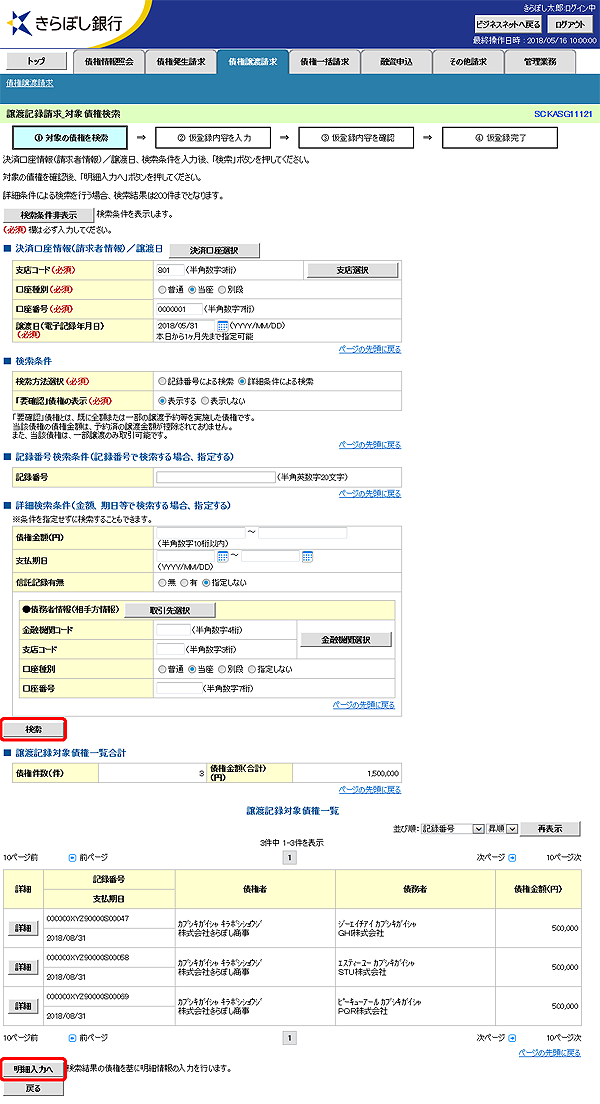This screenshot has height=1104, width=600.
Task: Click ページの先頭に戻る link below results table
Action: point(549,1053)
